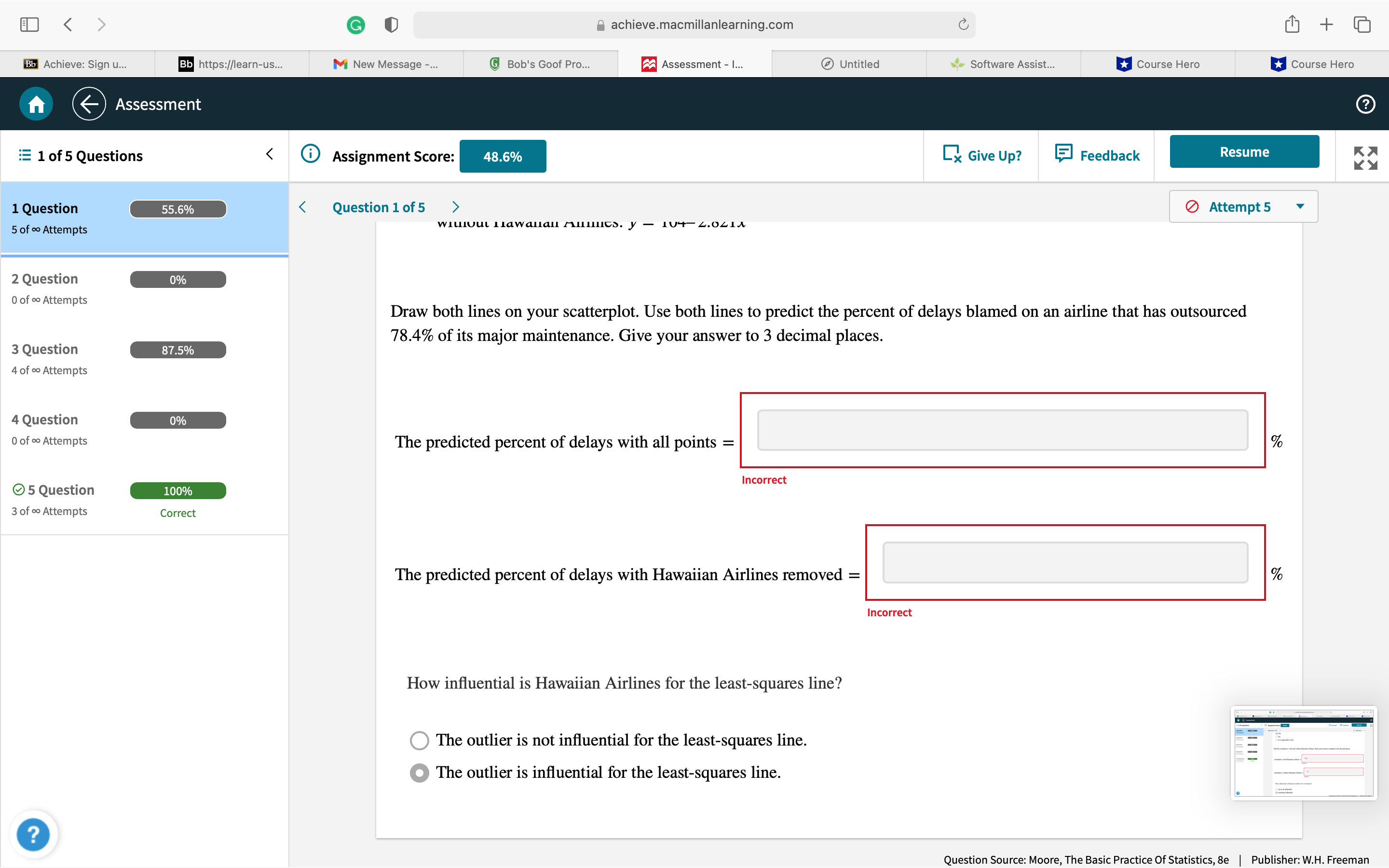Viewport: 1389px width, 868px height.
Task: Select 'The outlier is influential' option
Action: [419, 773]
